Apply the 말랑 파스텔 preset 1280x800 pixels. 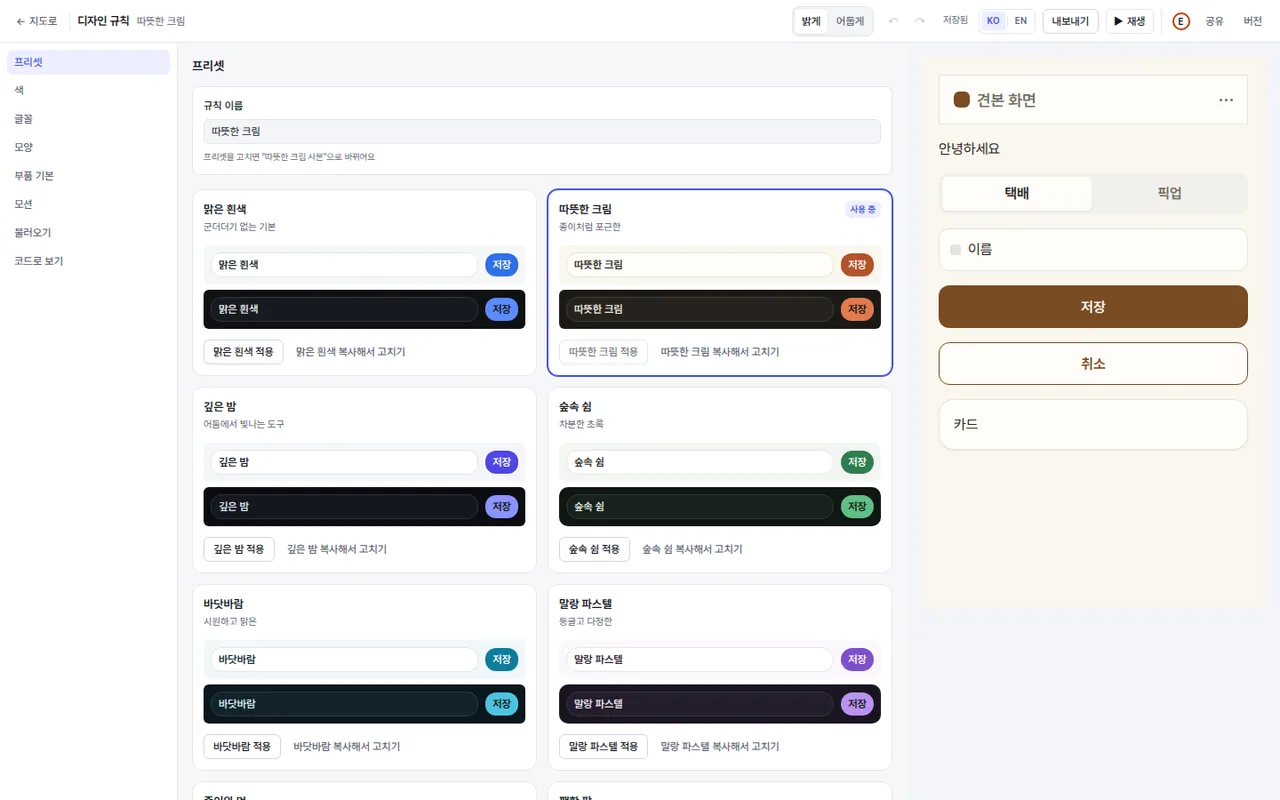coord(603,746)
